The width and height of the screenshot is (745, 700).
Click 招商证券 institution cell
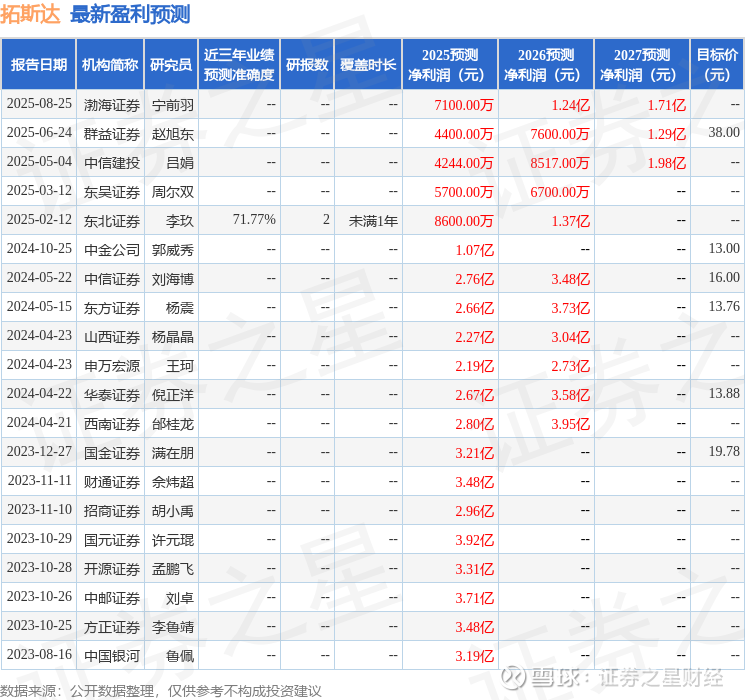[x=112, y=511]
